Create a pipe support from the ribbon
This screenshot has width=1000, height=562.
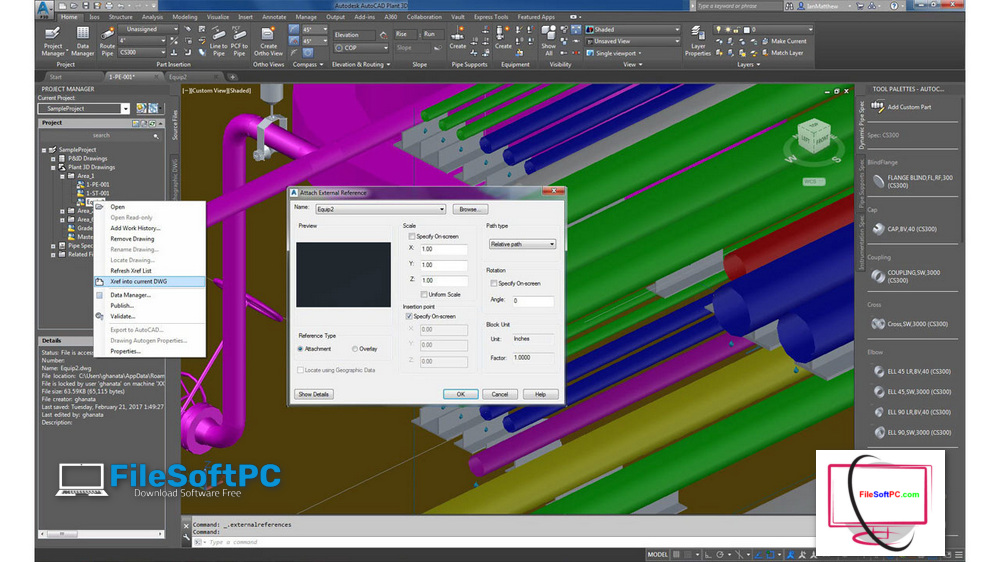coord(457,38)
